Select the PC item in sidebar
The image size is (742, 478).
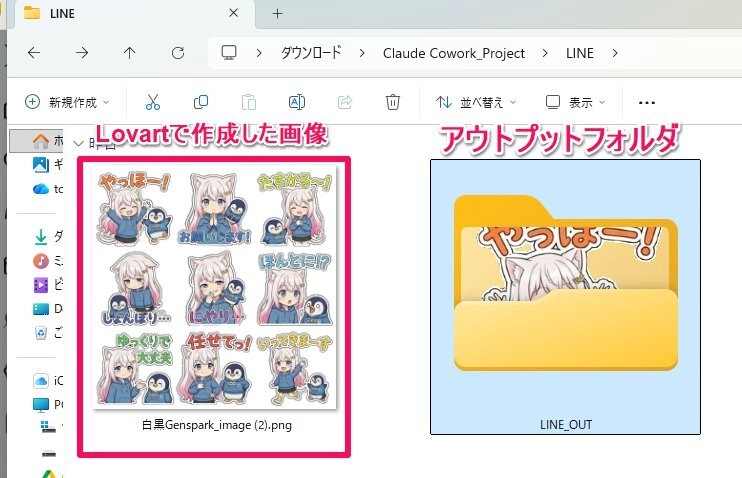click(47, 405)
